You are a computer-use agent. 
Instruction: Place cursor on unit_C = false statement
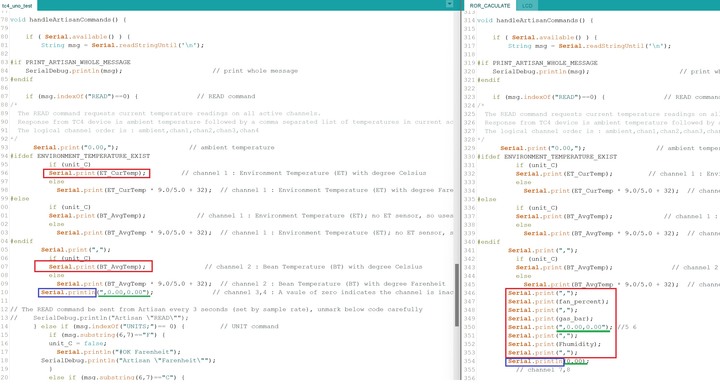tap(78, 344)
